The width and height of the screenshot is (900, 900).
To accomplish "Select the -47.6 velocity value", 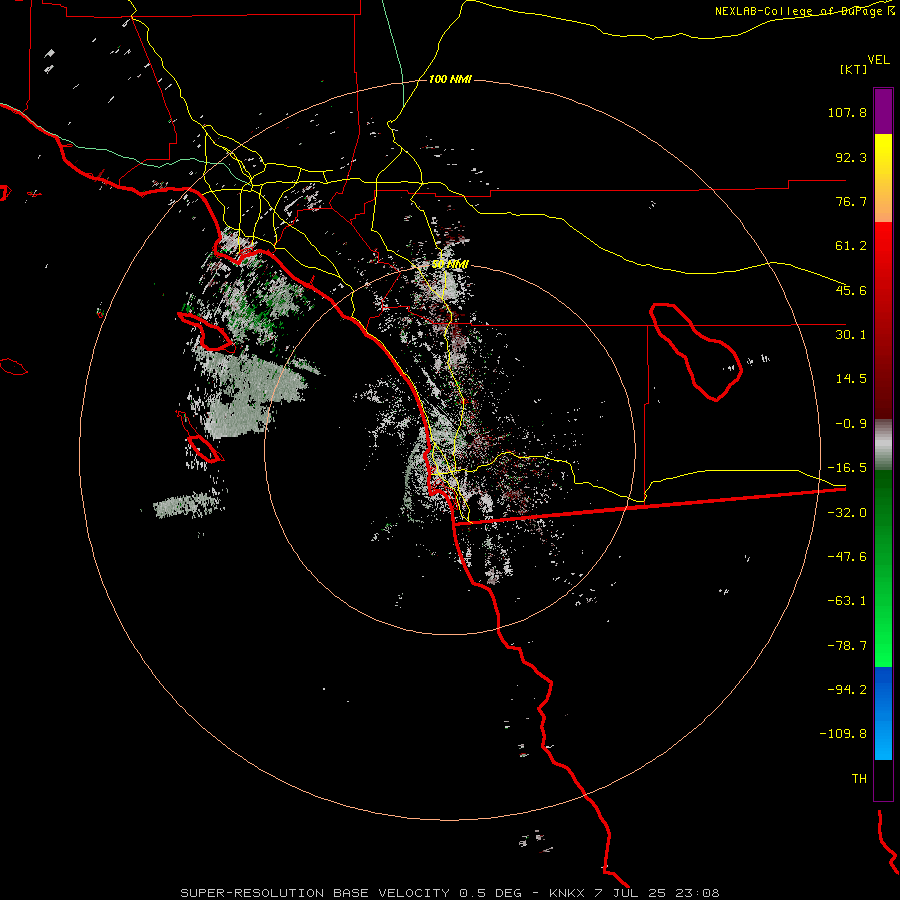I will click(x=847, y=557).
